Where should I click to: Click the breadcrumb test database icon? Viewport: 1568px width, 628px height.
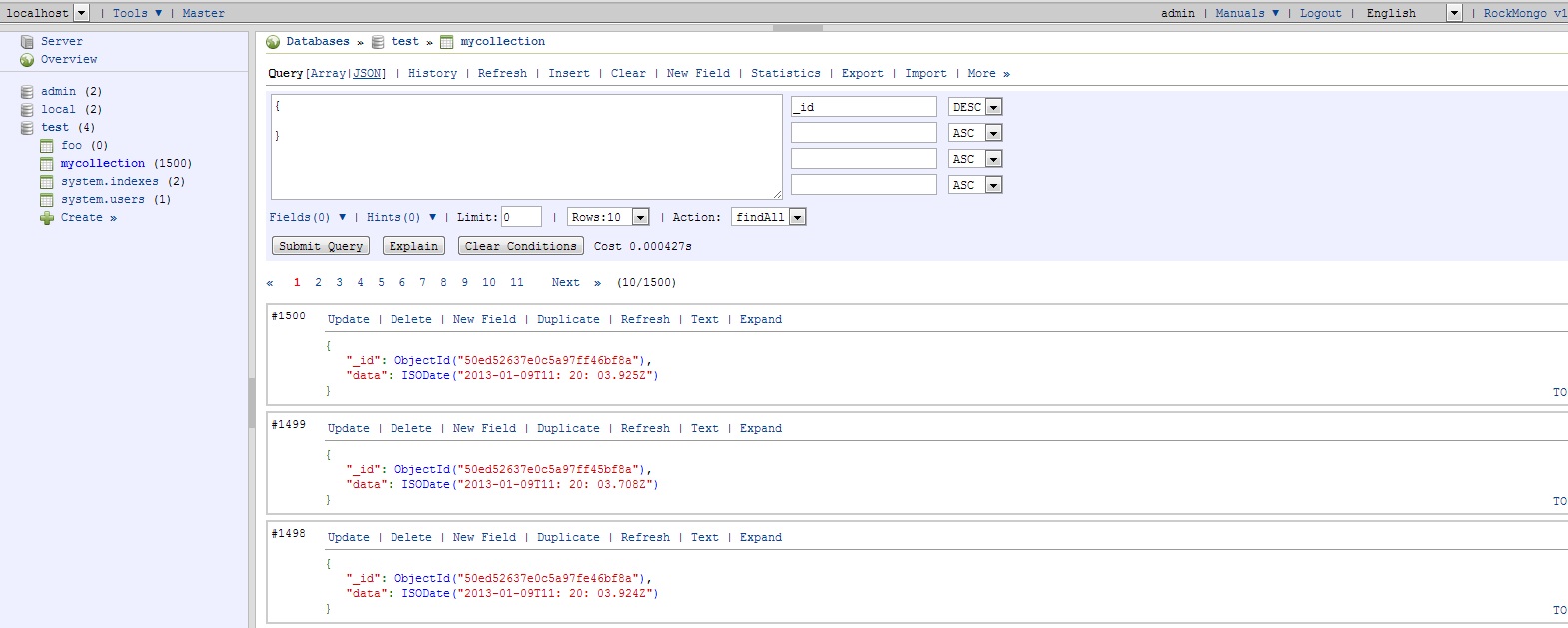[x=378, y=42]
